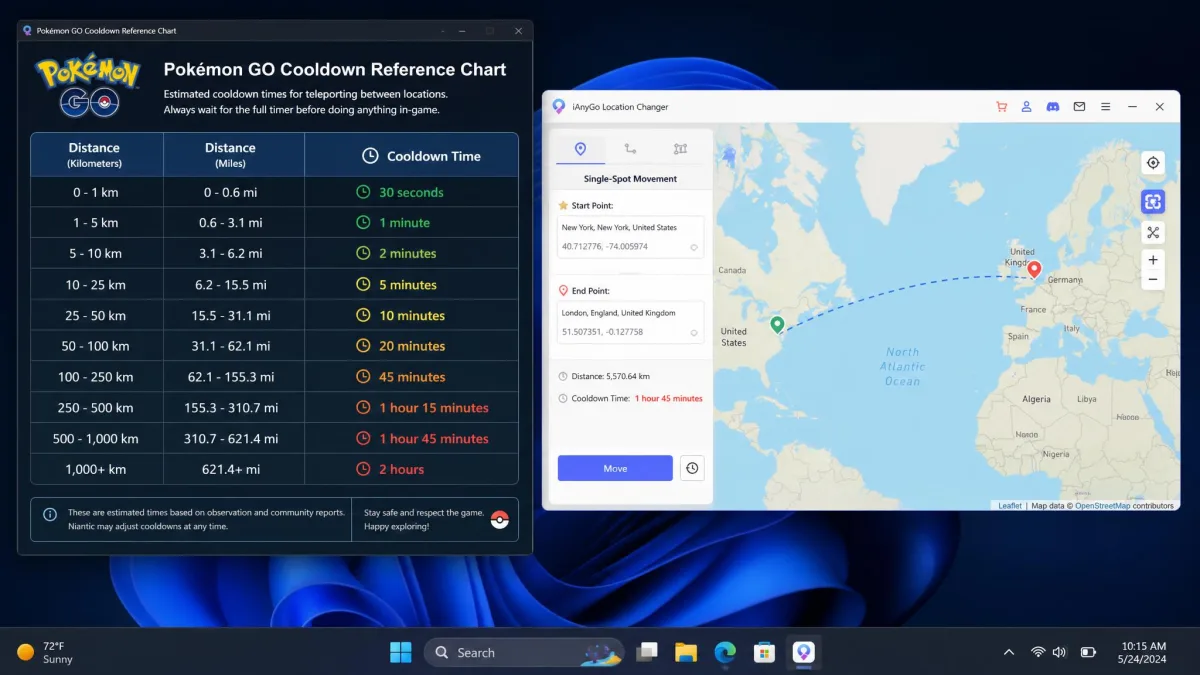Click the 'Single-Spot Movement' heading
The image size is (1200, 675).
click(630, 179)
